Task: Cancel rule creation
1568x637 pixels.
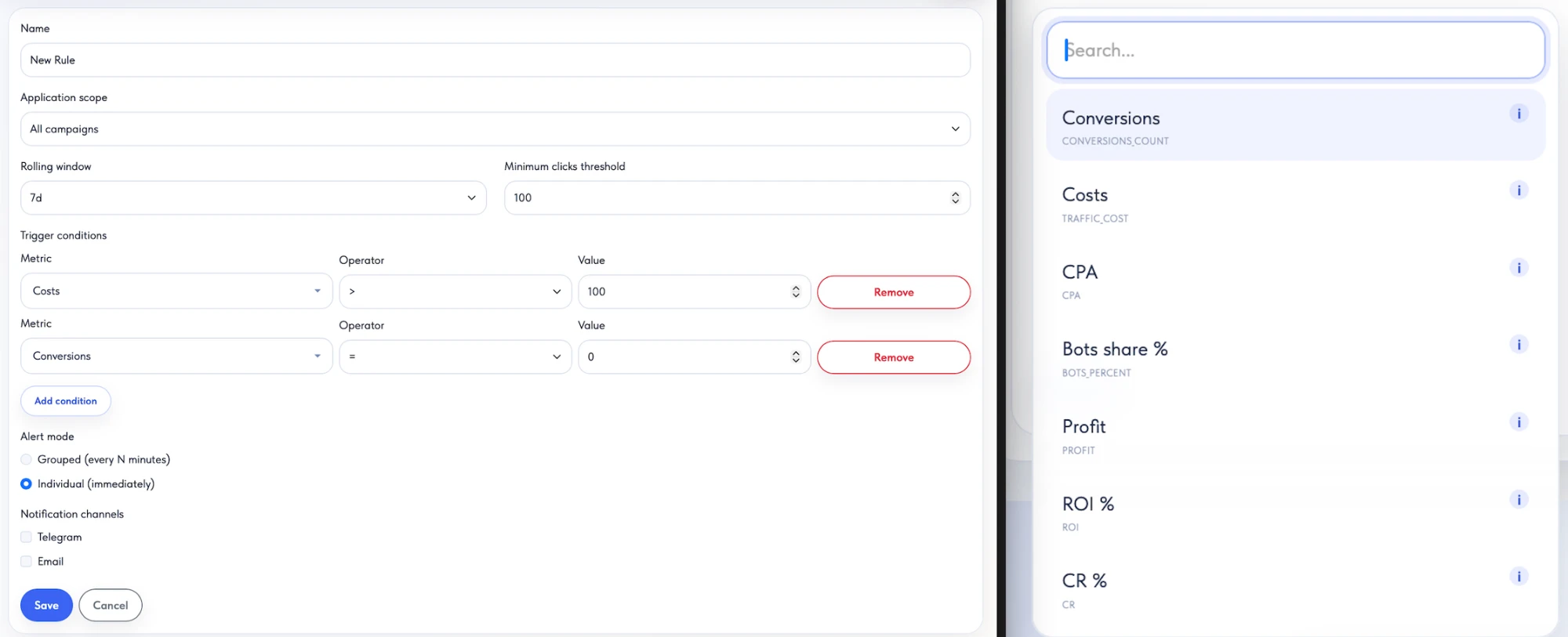Action: point(111,605)
